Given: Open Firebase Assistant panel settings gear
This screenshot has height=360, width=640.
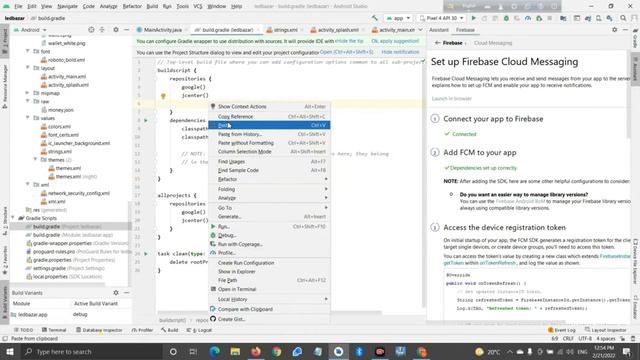Looking at the screenshot, I should pyautogui.click(x=615, y=30).
